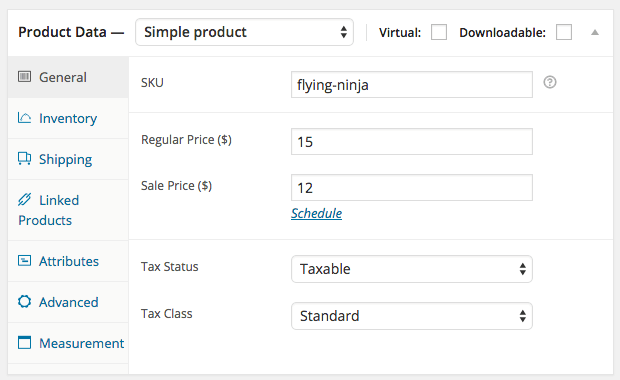Viewport: 620px width, 380px height.
Task: Expand the Tax Class Standard dropdown
Action: click(412, 316)
